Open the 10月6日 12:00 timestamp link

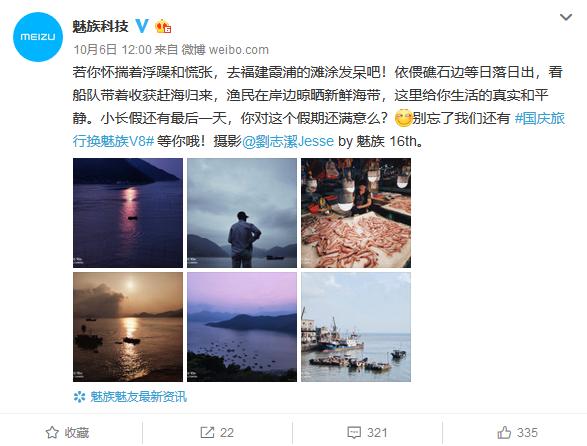pyautogui.click(x=112, y=49)
